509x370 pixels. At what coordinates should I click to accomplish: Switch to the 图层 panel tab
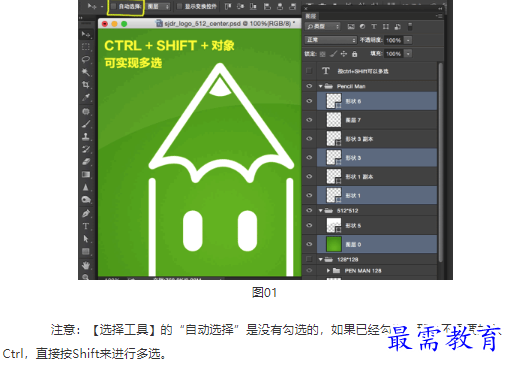[x=311, y=16]
